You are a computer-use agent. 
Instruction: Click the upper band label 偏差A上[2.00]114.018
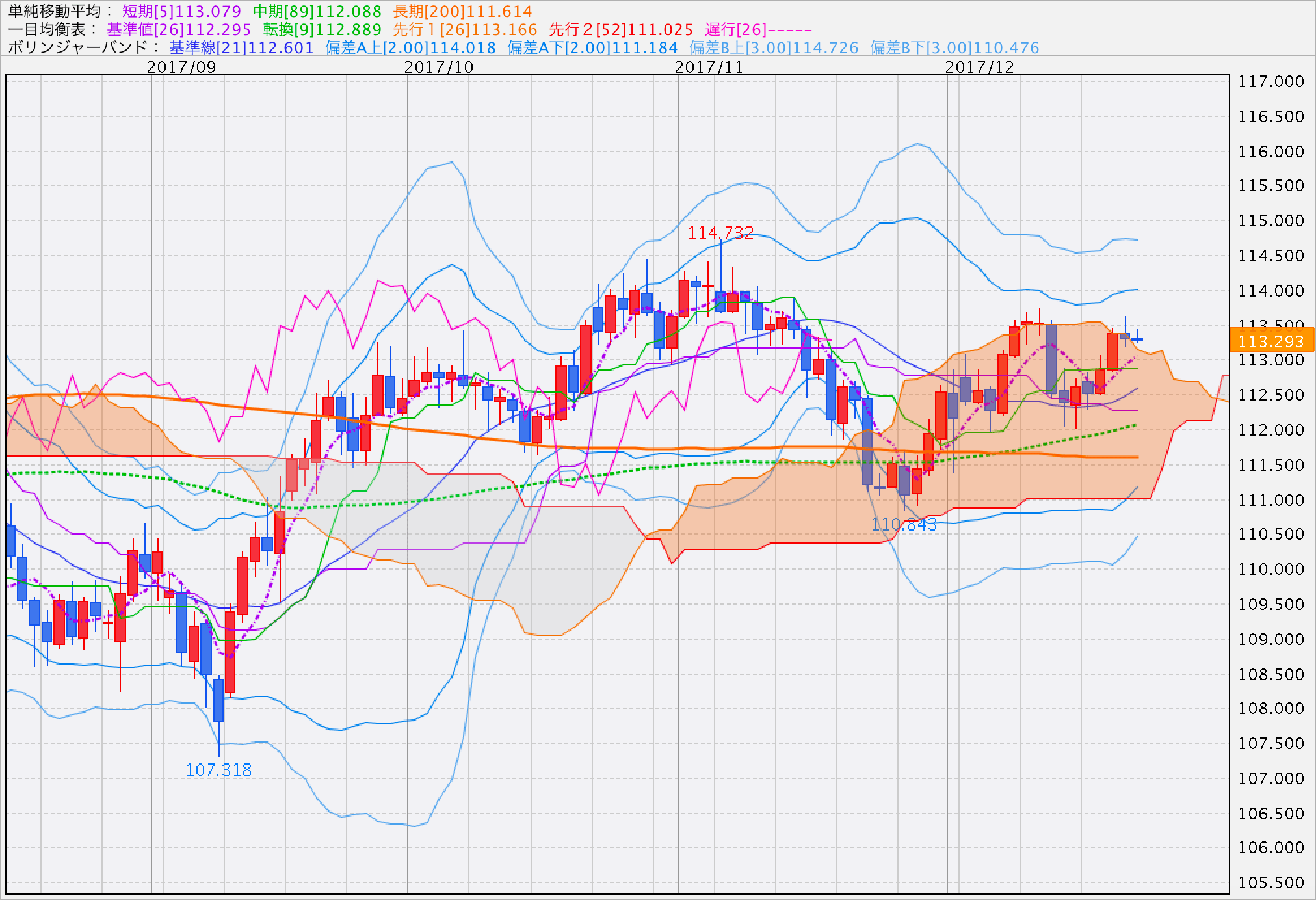pos(410,48)
